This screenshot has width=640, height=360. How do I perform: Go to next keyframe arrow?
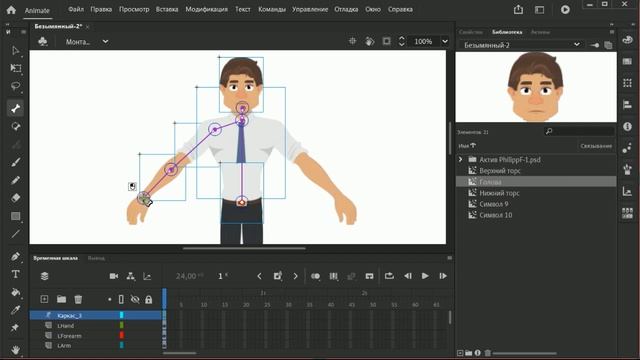pos(296,276)
